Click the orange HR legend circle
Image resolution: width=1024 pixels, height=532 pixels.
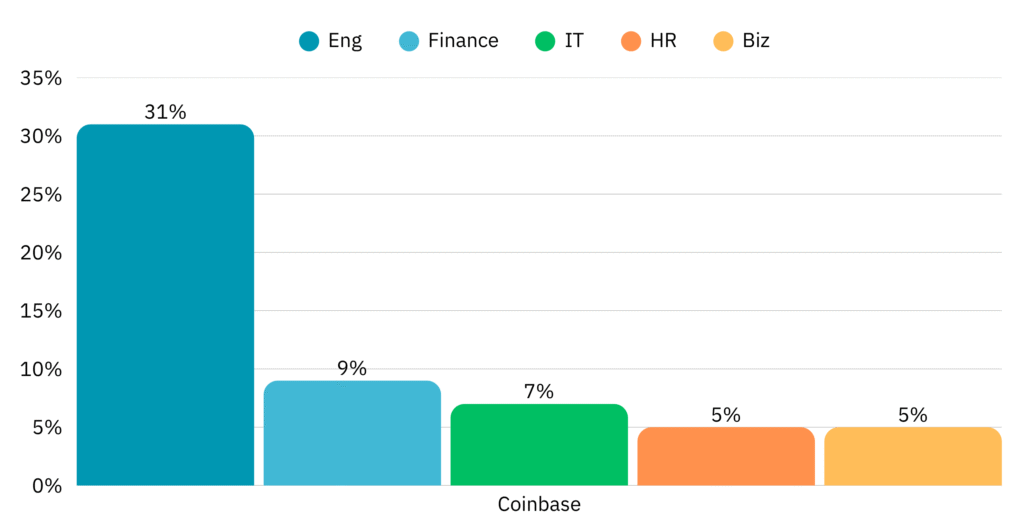630,41
